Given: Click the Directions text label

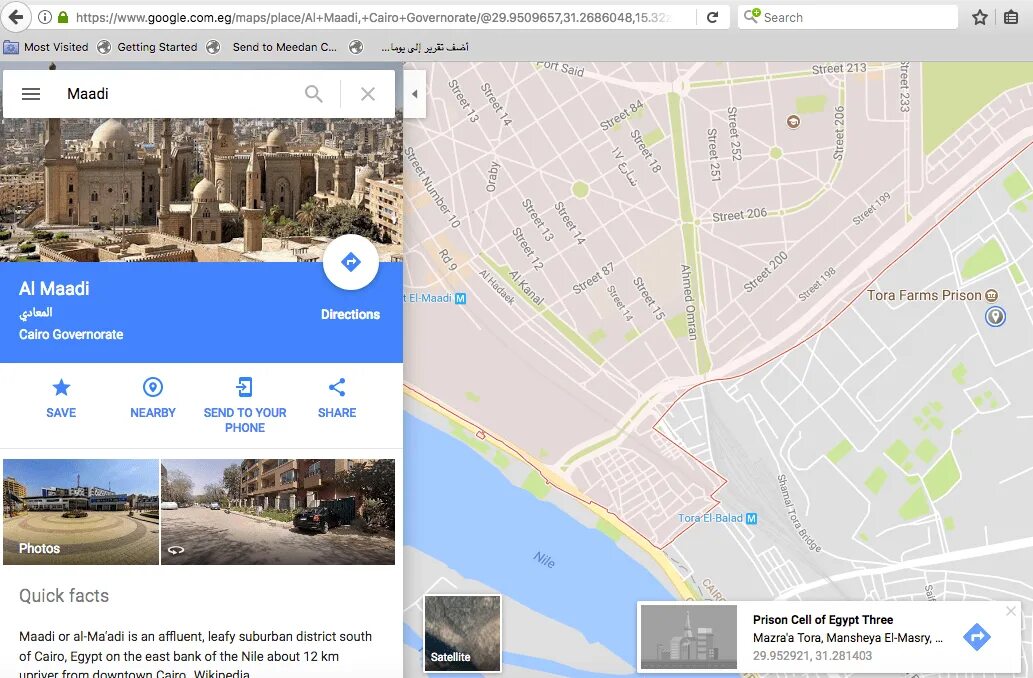Looking at the screenshot, I should (350, 314).
